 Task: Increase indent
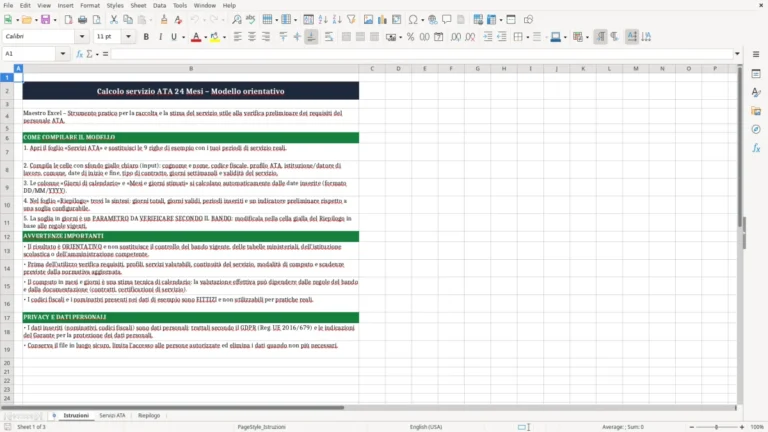(488, 37)
